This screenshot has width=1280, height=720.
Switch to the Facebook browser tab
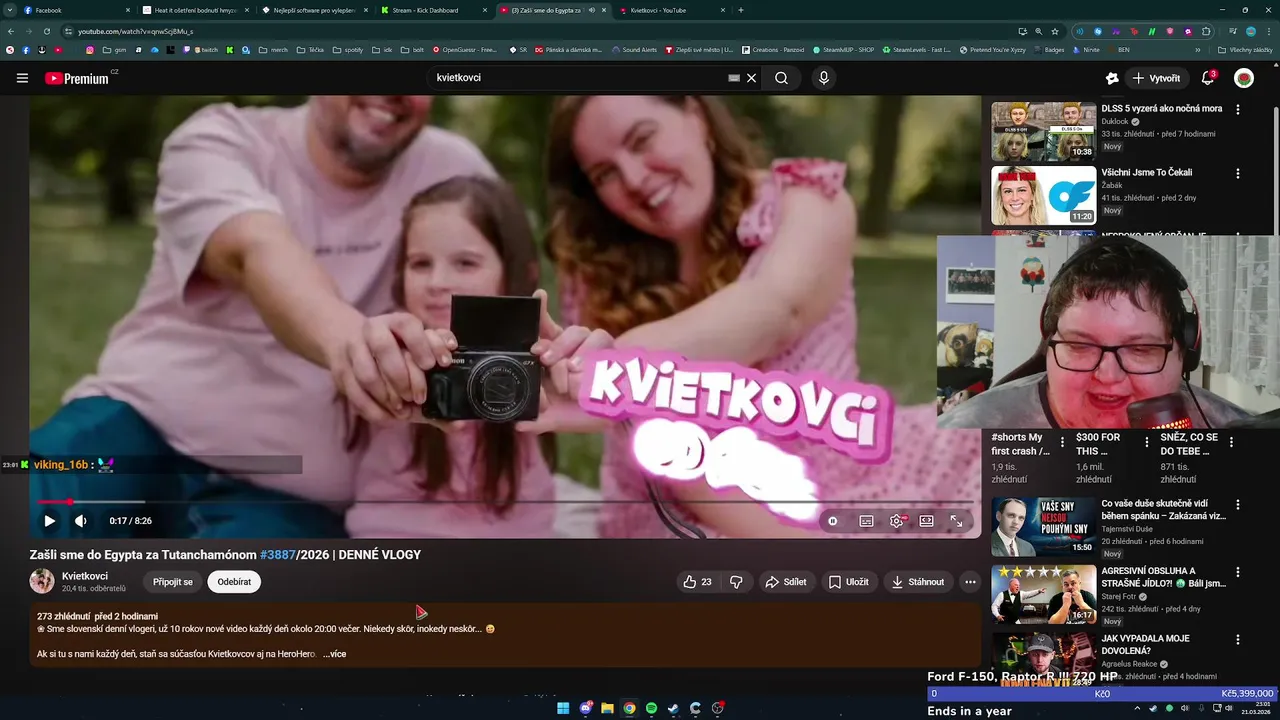pyautogui.click(x=78, y=10)
